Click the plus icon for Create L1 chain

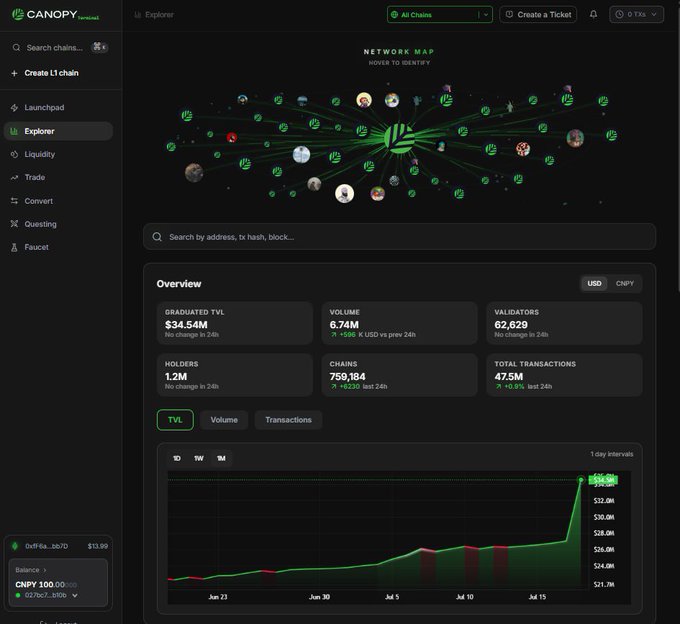[x=14, y=73]
